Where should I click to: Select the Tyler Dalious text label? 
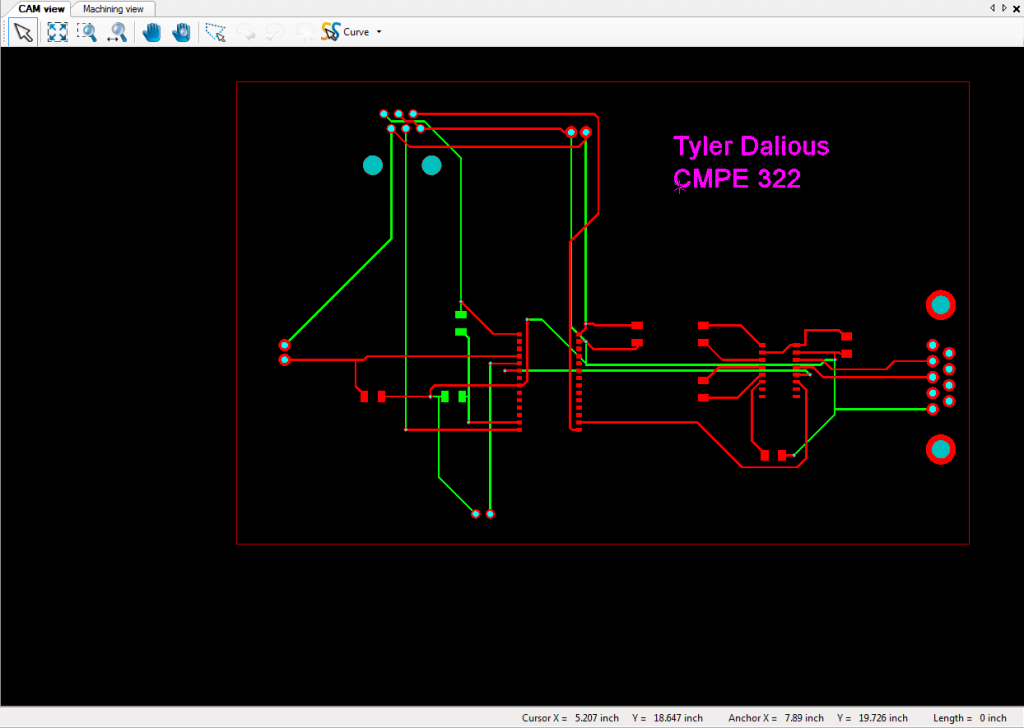[751, 146]
